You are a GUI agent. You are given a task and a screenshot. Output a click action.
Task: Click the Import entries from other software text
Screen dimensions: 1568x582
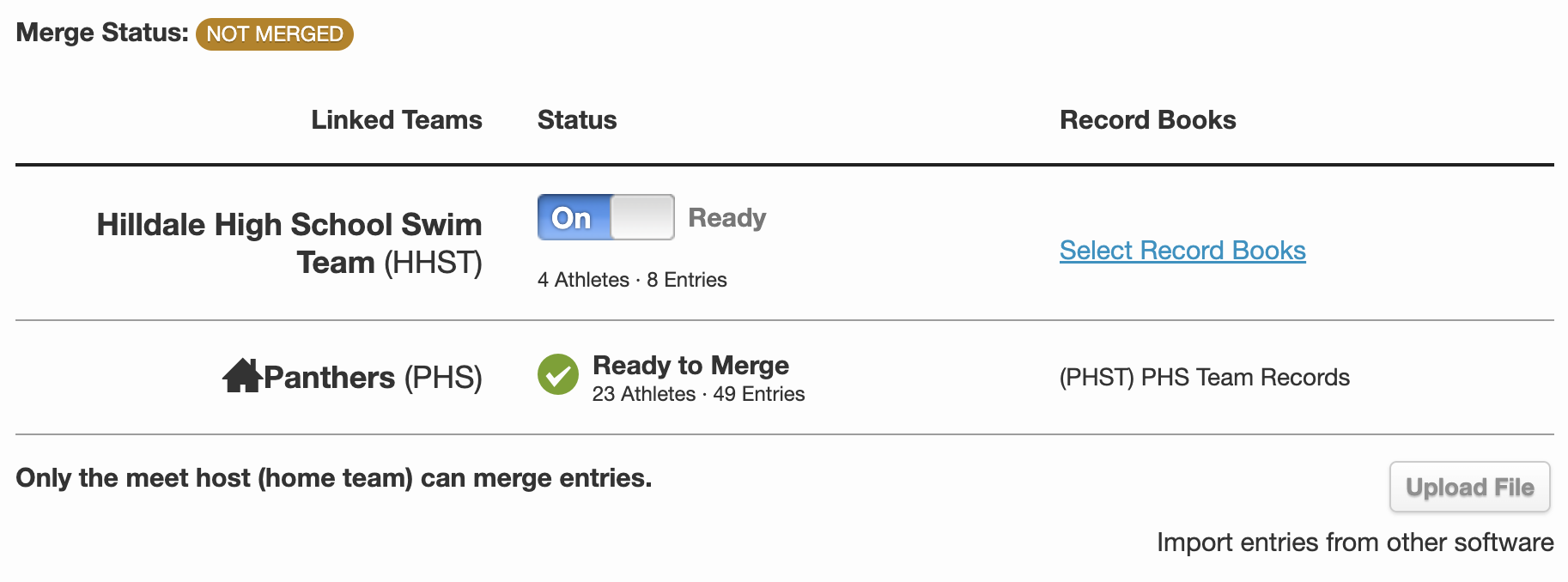click(1355, 542)
